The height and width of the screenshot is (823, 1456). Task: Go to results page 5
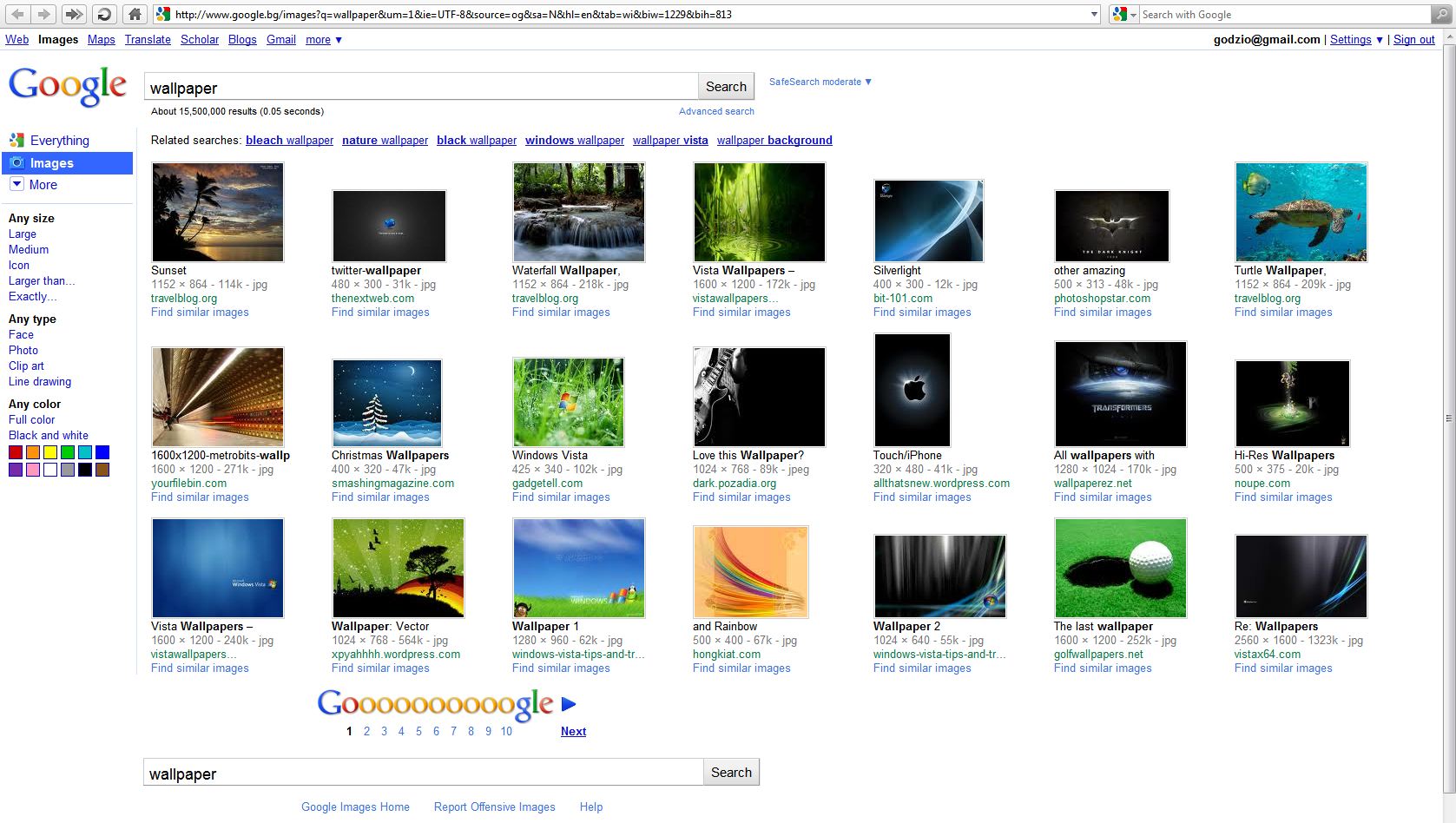click(418, 732)
